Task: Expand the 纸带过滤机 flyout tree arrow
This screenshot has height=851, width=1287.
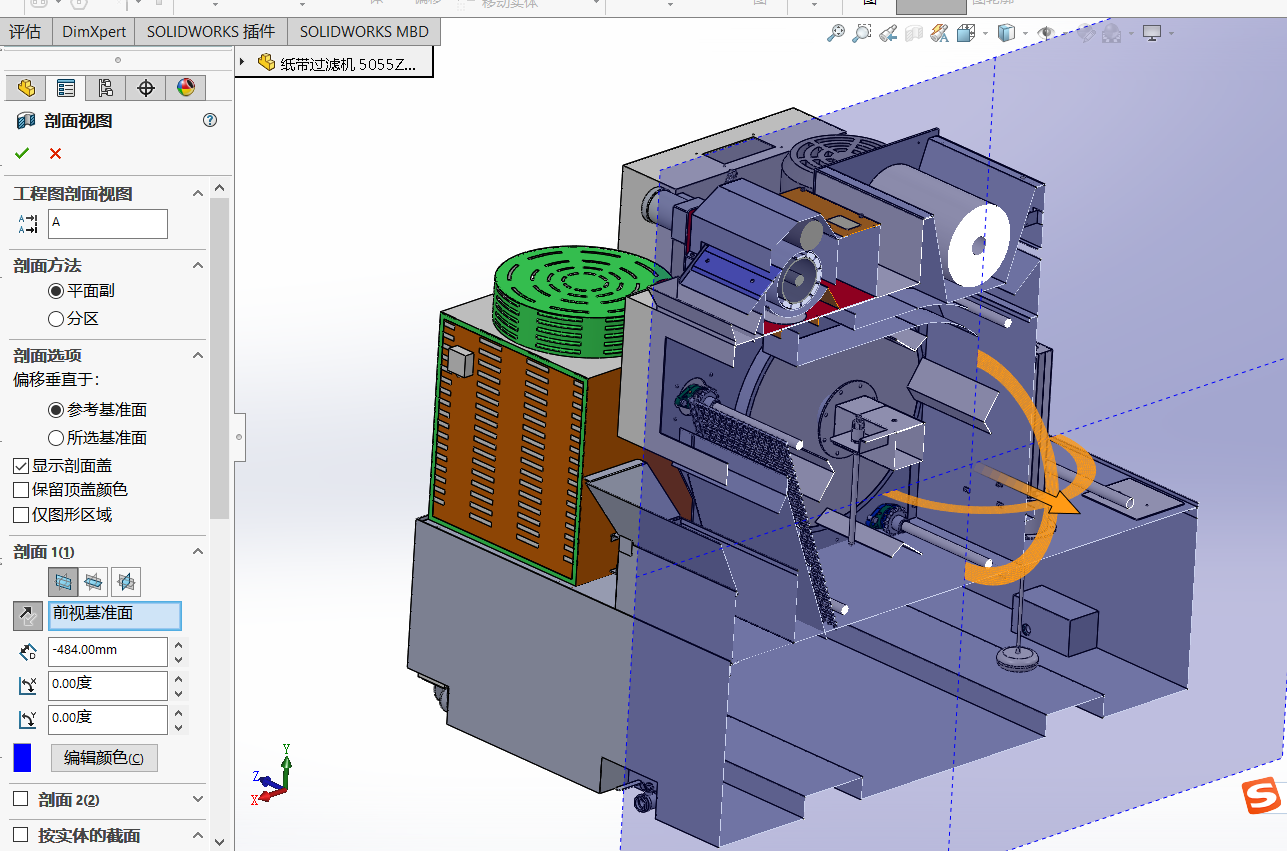Action: (243, 62)
